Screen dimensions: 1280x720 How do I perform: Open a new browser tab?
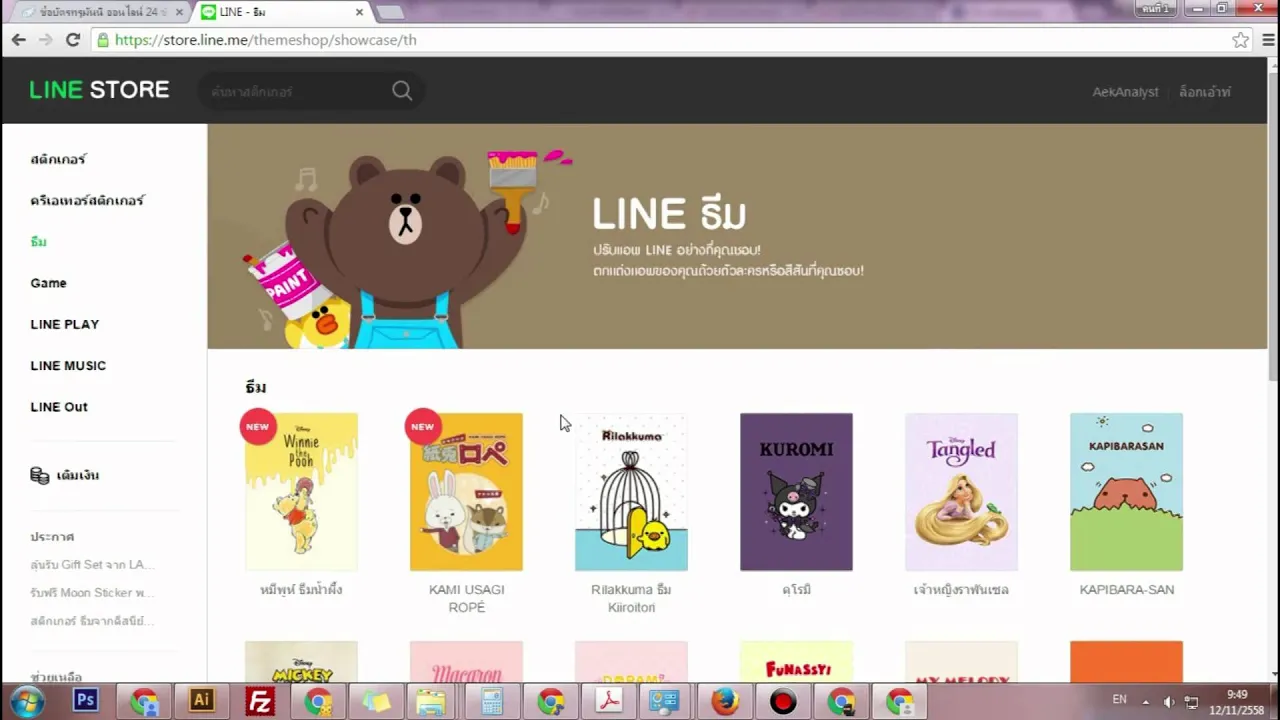coord(390,12)
